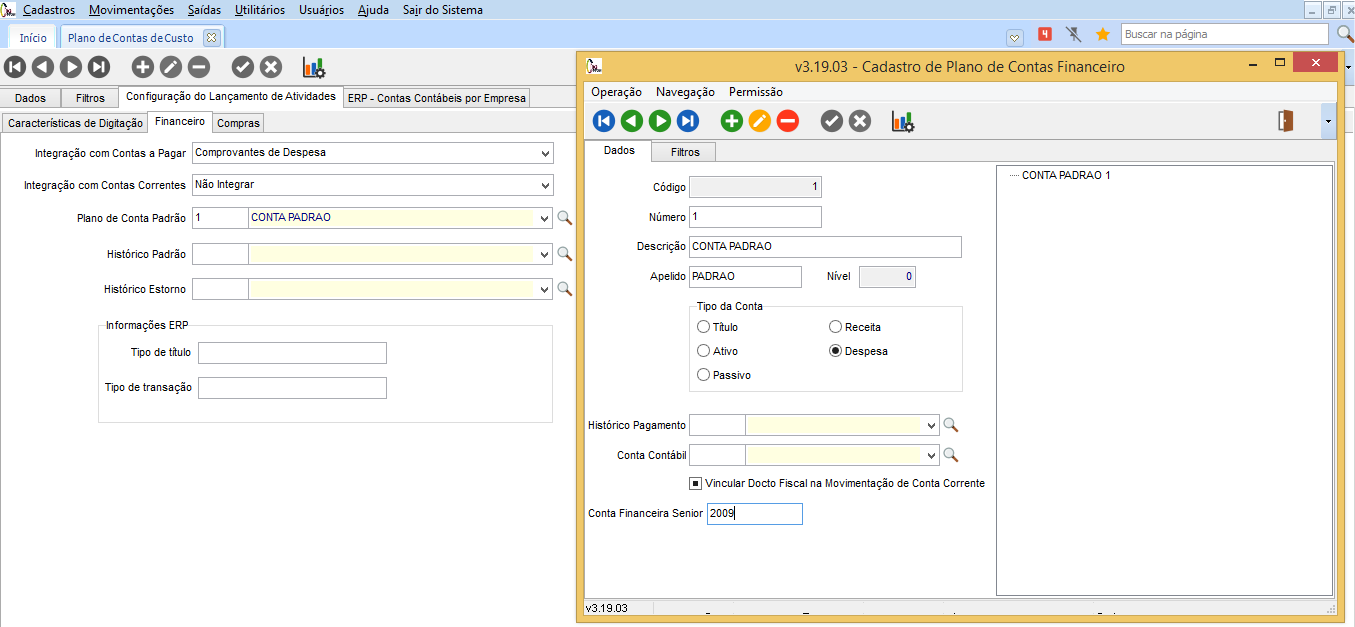Image resolution: width=1355 pixels, height=627 pixels.
Task: Search Plano de Conta Padrão with magnifier
Action: [564, 218]
